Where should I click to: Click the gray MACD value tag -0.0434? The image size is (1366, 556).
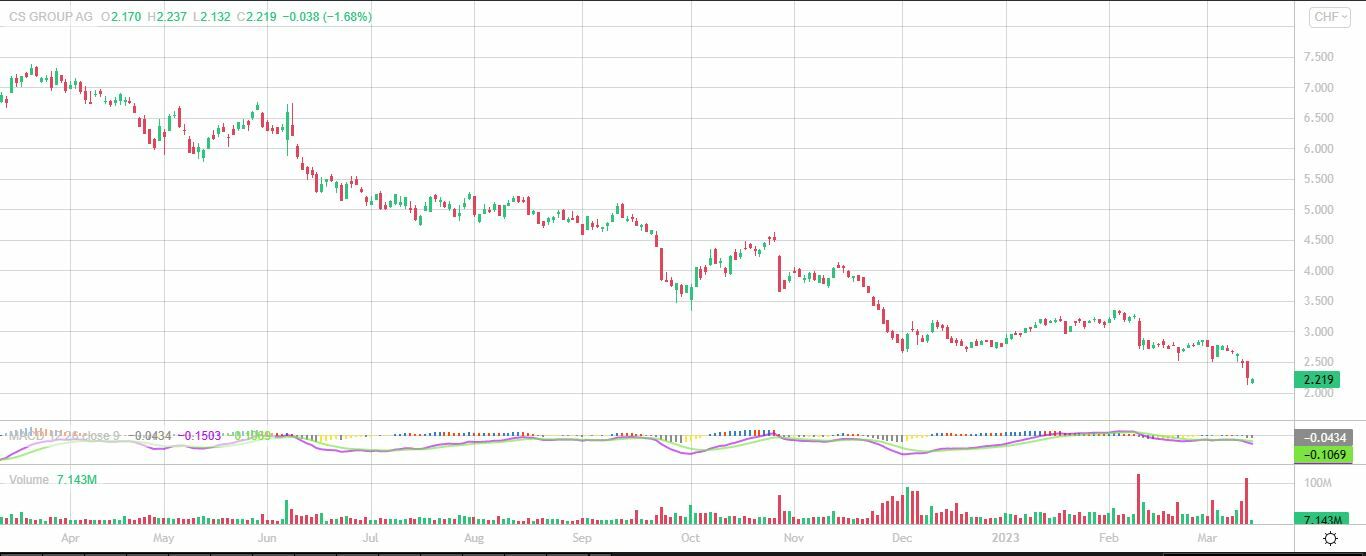[x=1316, y=437]
